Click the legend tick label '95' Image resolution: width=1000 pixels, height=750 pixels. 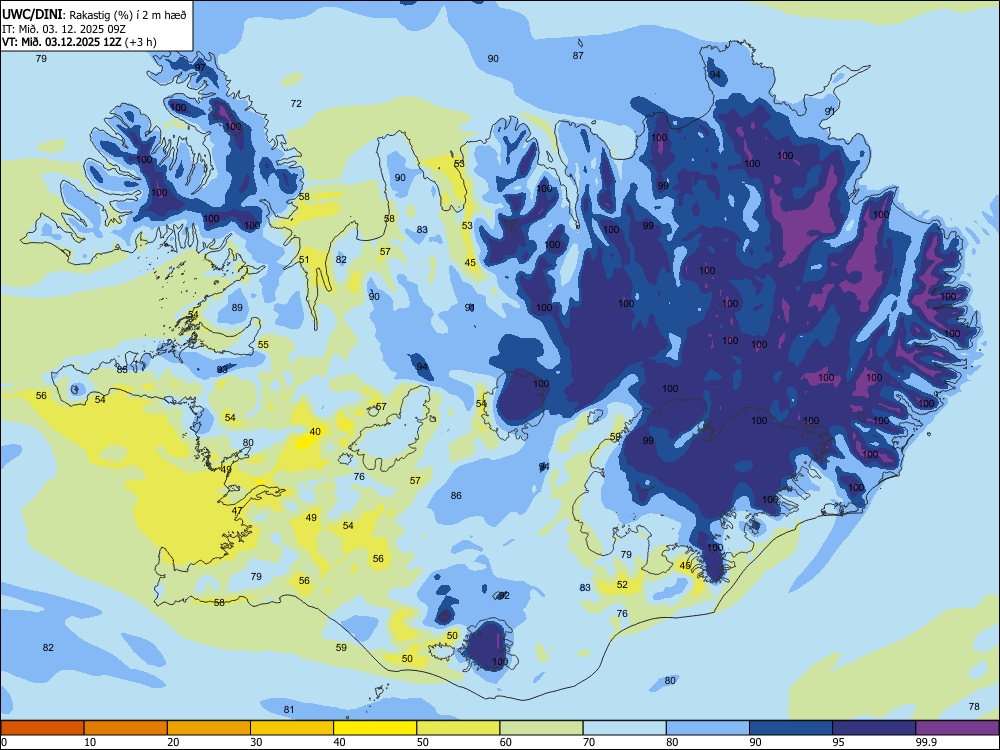pos(839,742)
